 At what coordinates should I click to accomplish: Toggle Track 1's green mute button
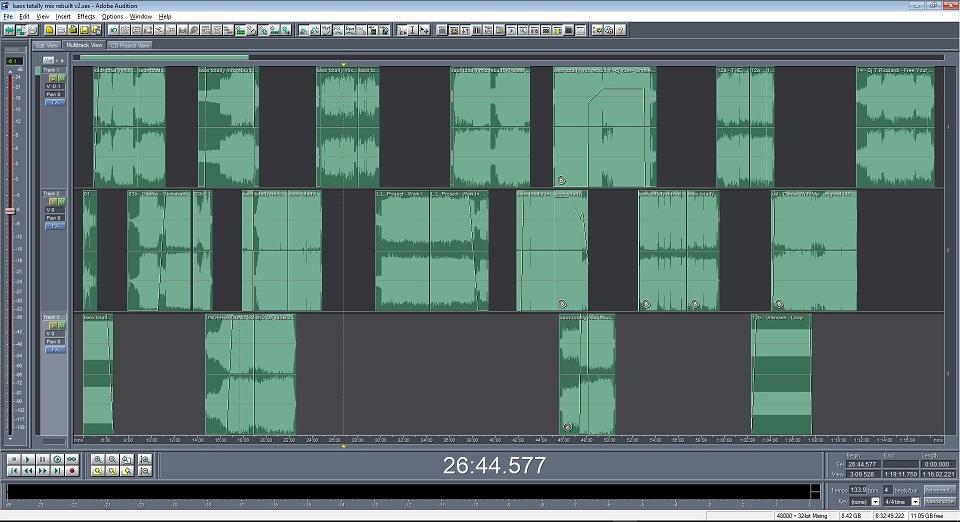[x=62, y=78]
